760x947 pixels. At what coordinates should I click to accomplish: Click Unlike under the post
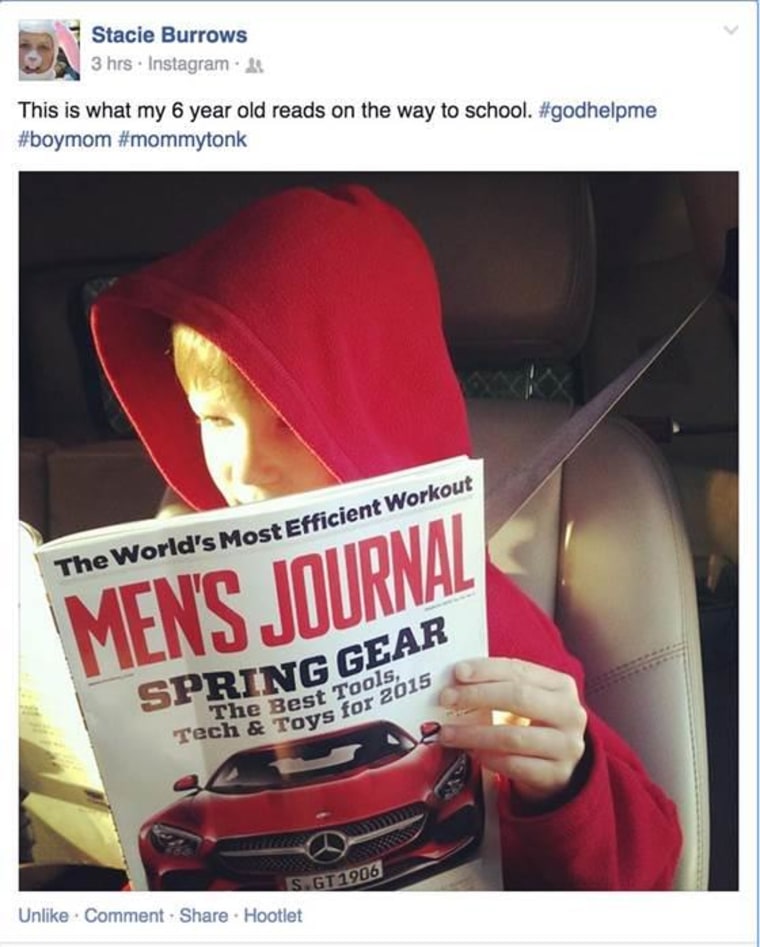tap(43, 916)
